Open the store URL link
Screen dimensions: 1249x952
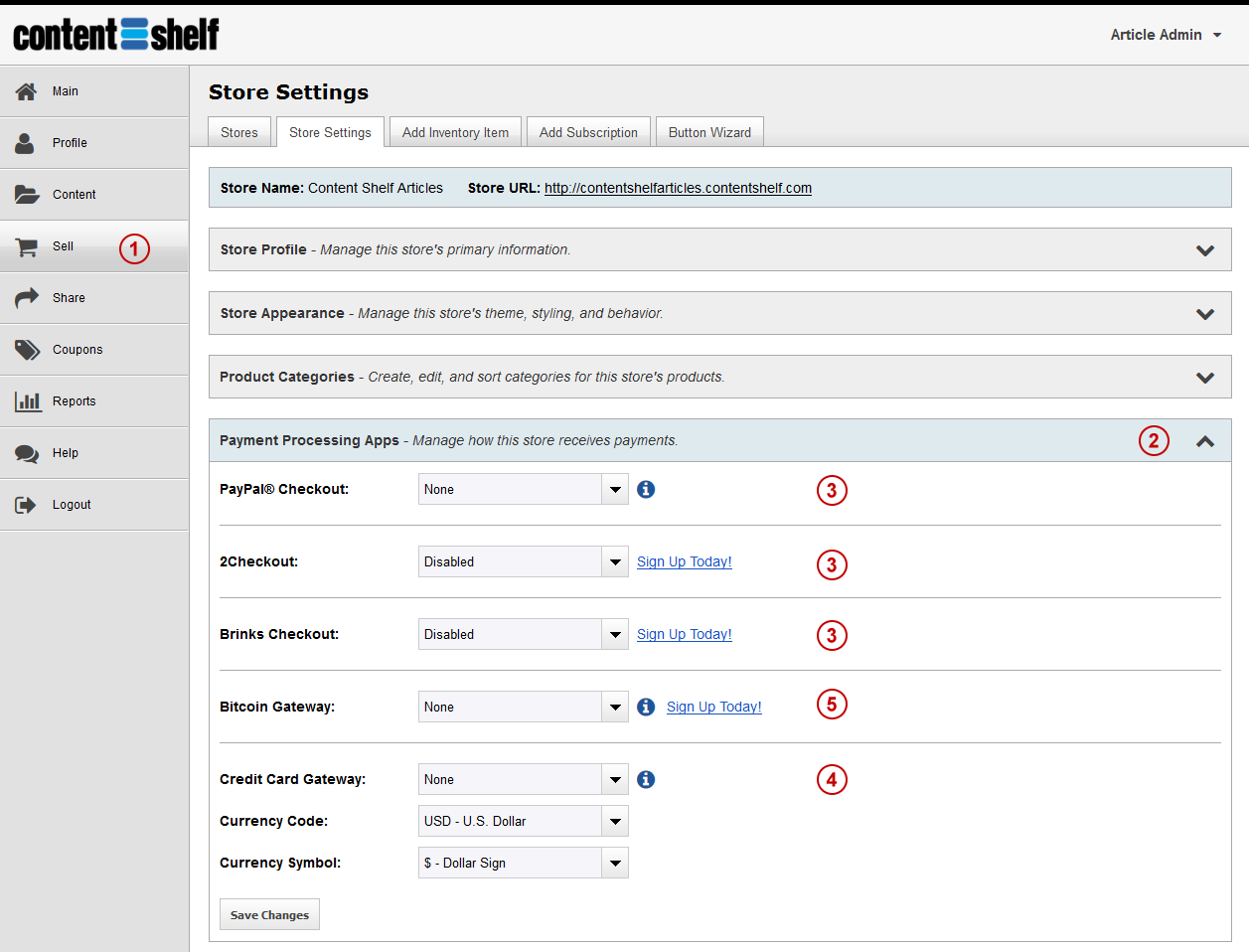click(678, 188)
